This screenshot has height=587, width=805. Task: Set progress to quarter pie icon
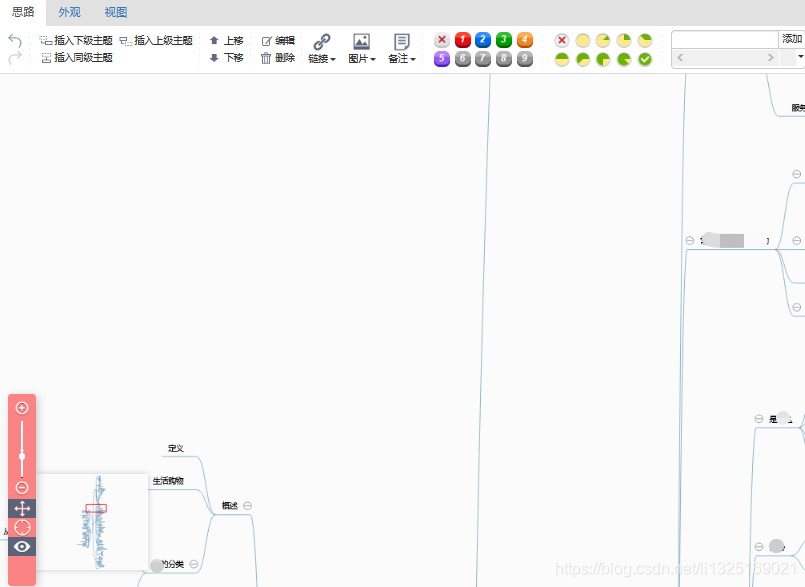(624, 40)
